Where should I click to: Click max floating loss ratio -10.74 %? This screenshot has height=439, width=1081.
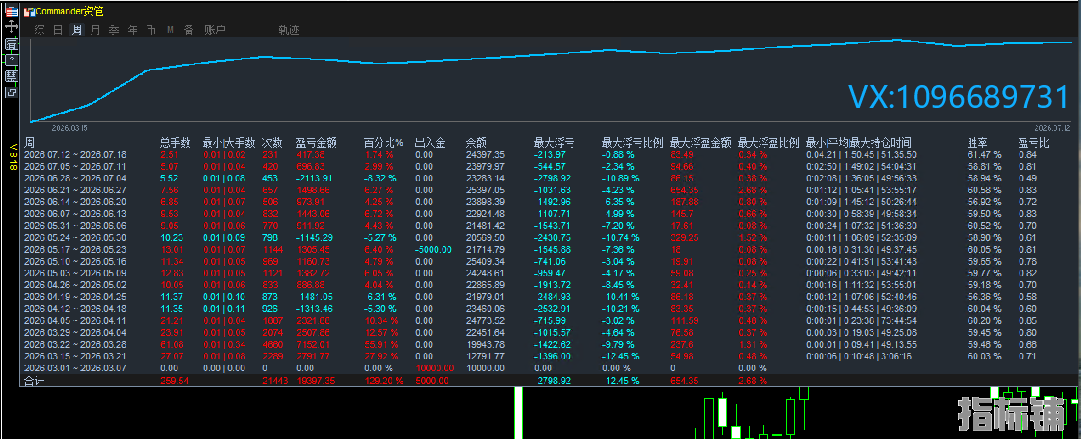pos(620,237)
